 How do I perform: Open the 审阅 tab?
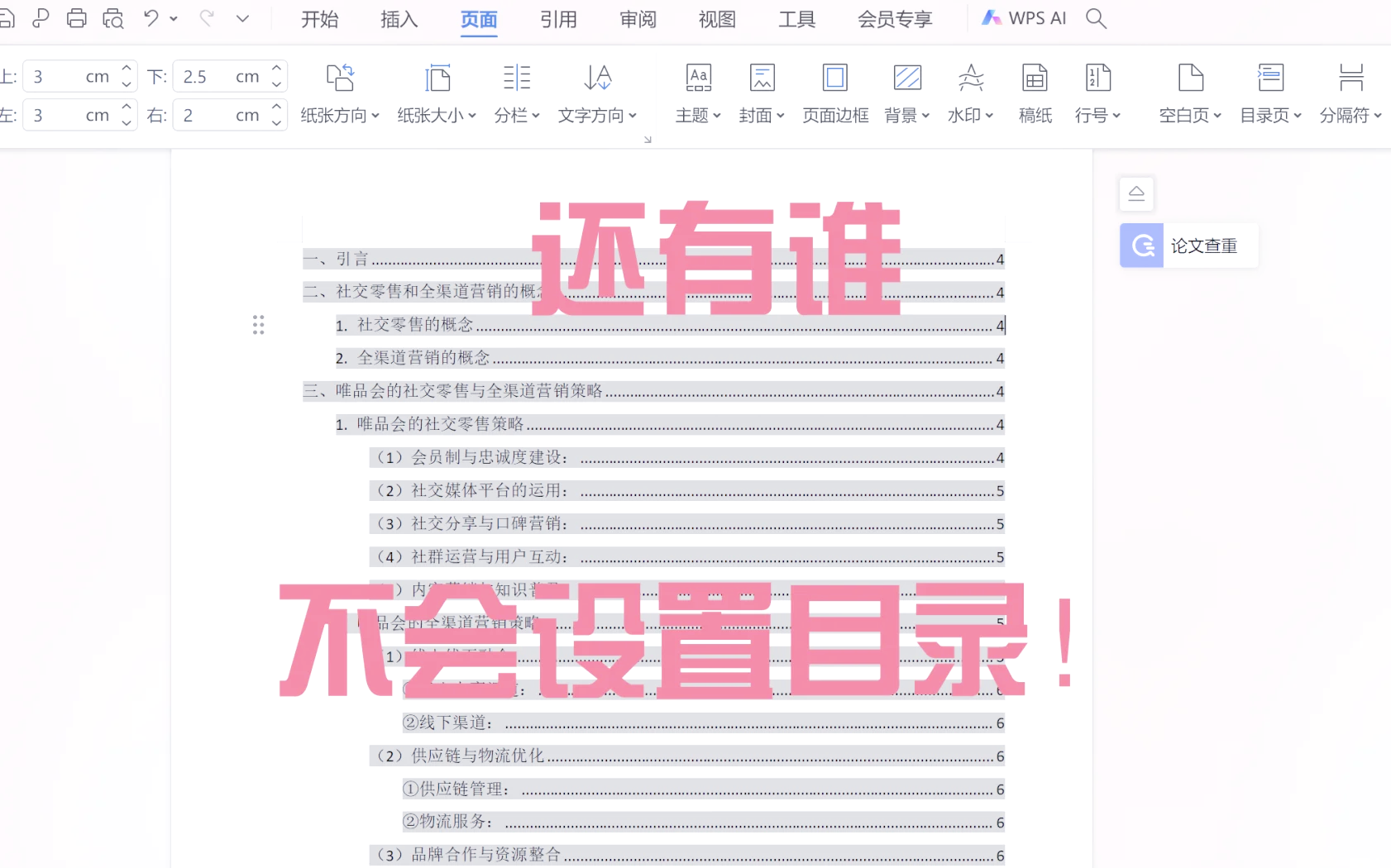coord(638,19)
